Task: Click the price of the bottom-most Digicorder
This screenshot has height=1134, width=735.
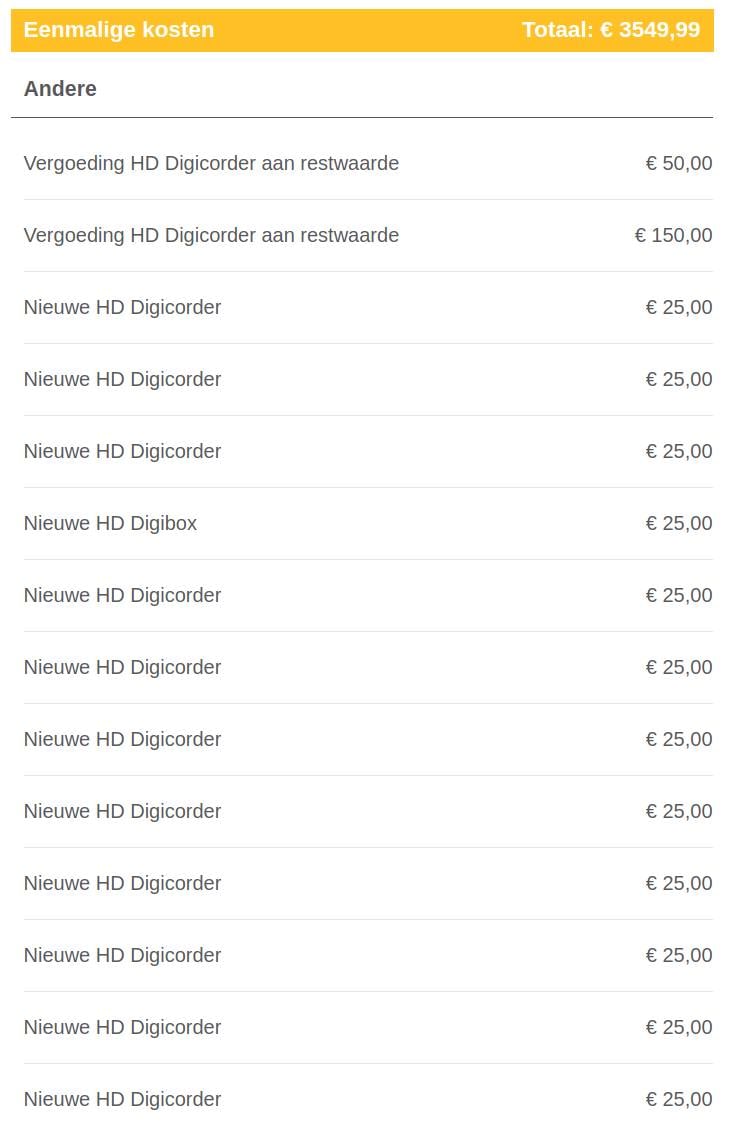Action: click(x=679, y=1099)
